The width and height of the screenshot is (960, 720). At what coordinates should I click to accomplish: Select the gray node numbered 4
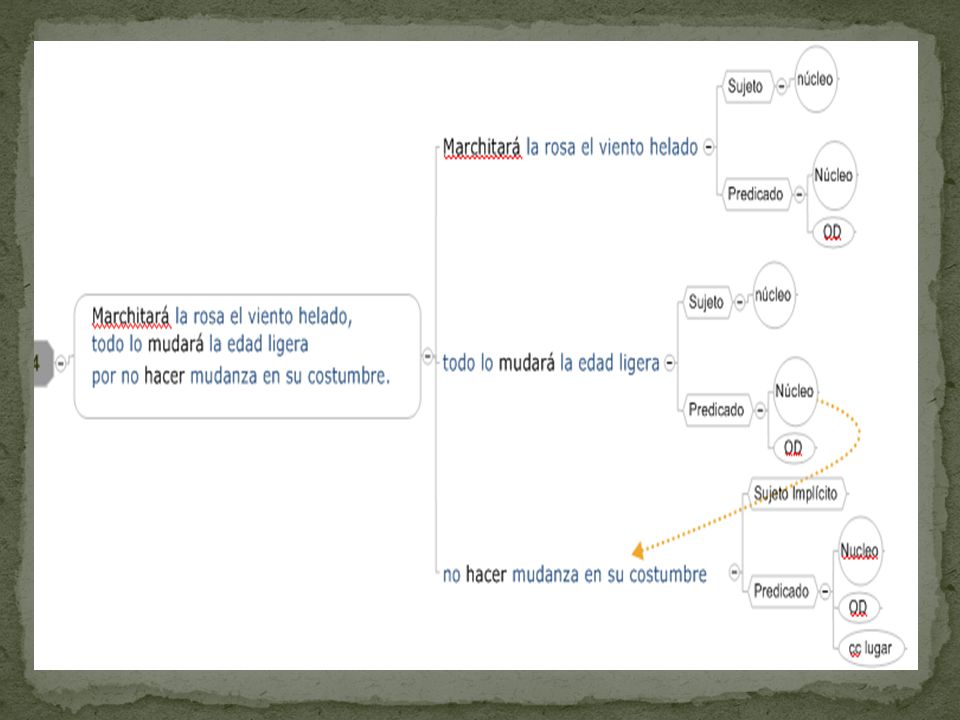click(x=43, y=363)
